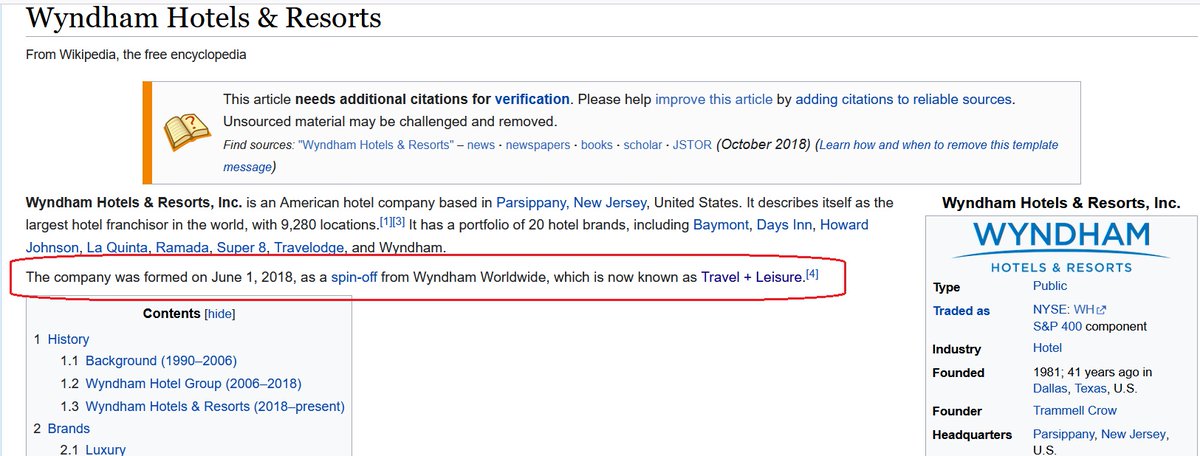The height and width of the screenshot is (456, 1200).
Task: Open the 'newspapers' find-sources link
Action: 537,145
